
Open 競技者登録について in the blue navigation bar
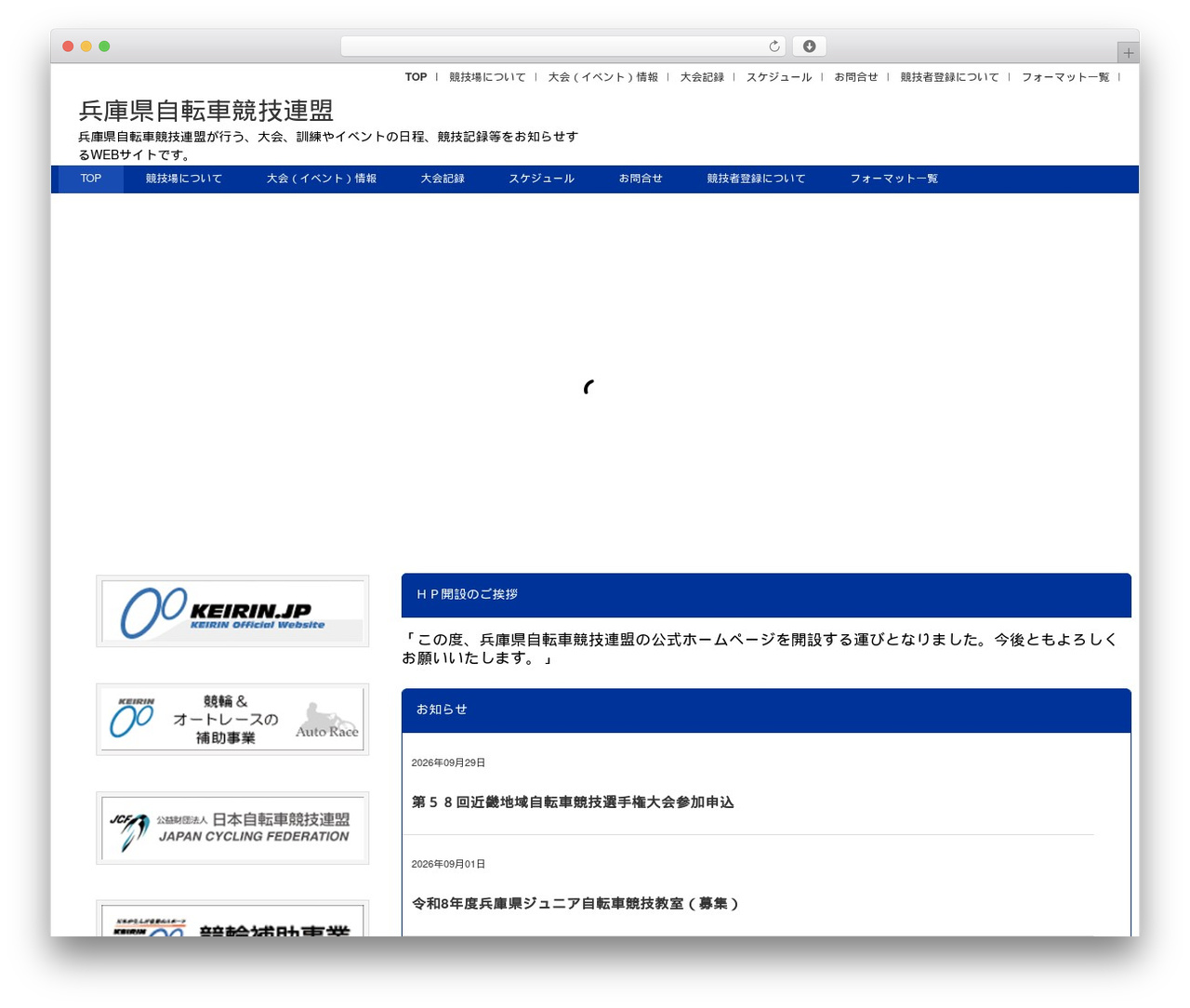click(756, 179)
